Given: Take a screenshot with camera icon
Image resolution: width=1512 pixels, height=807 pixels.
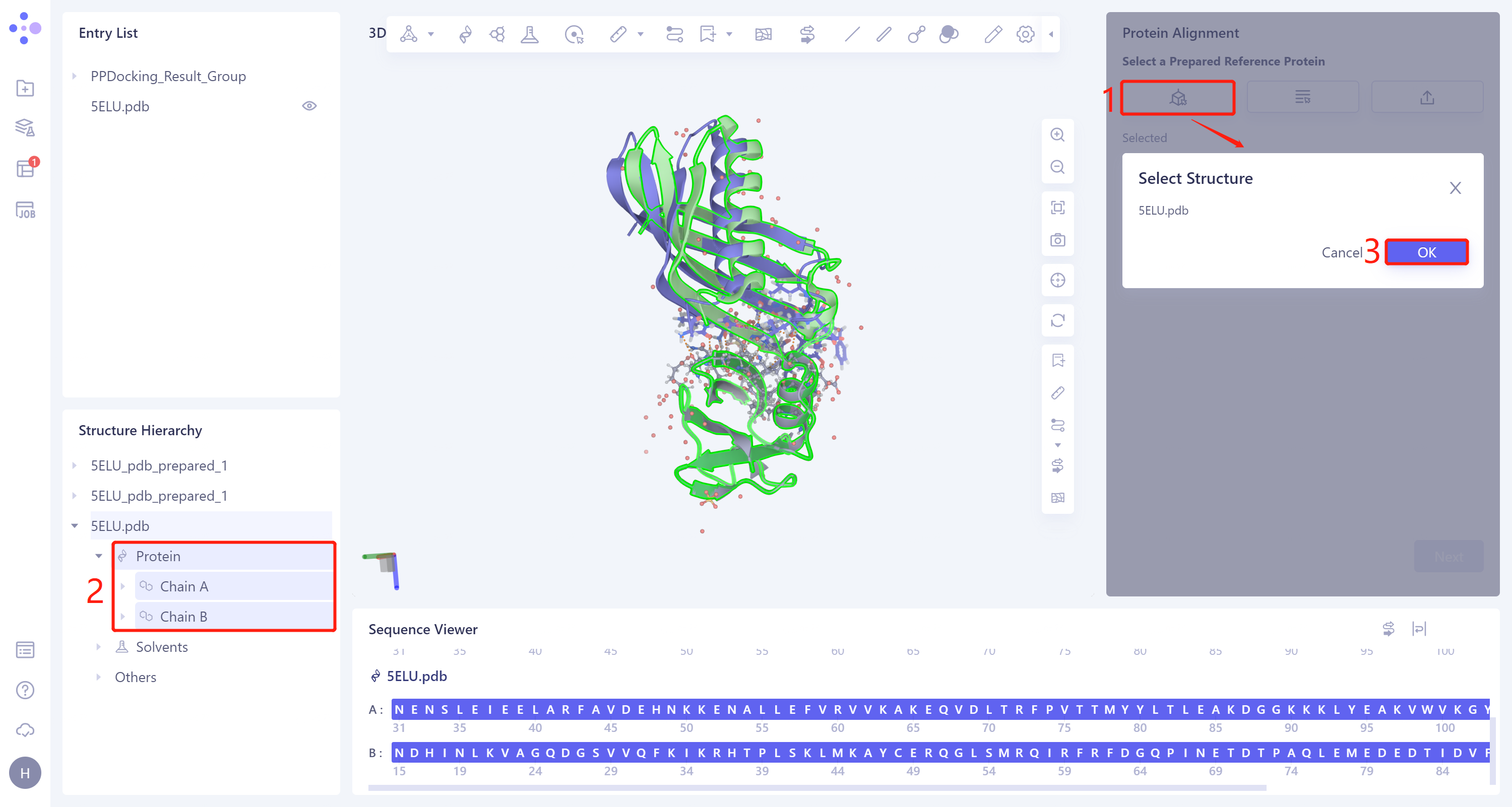Looking at the screenshot, I should pyautogui.click(x=1057, y=240).
